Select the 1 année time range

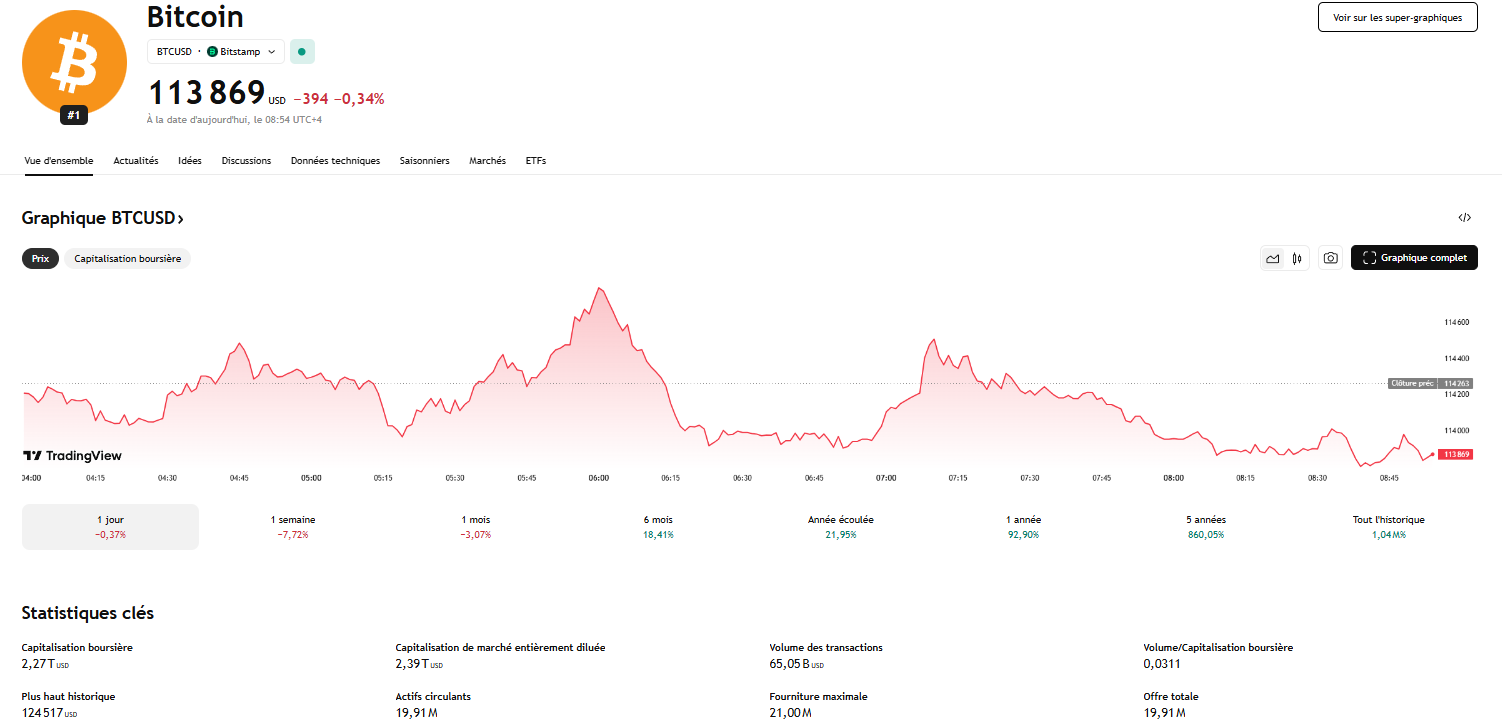(x=1024, y=527)
